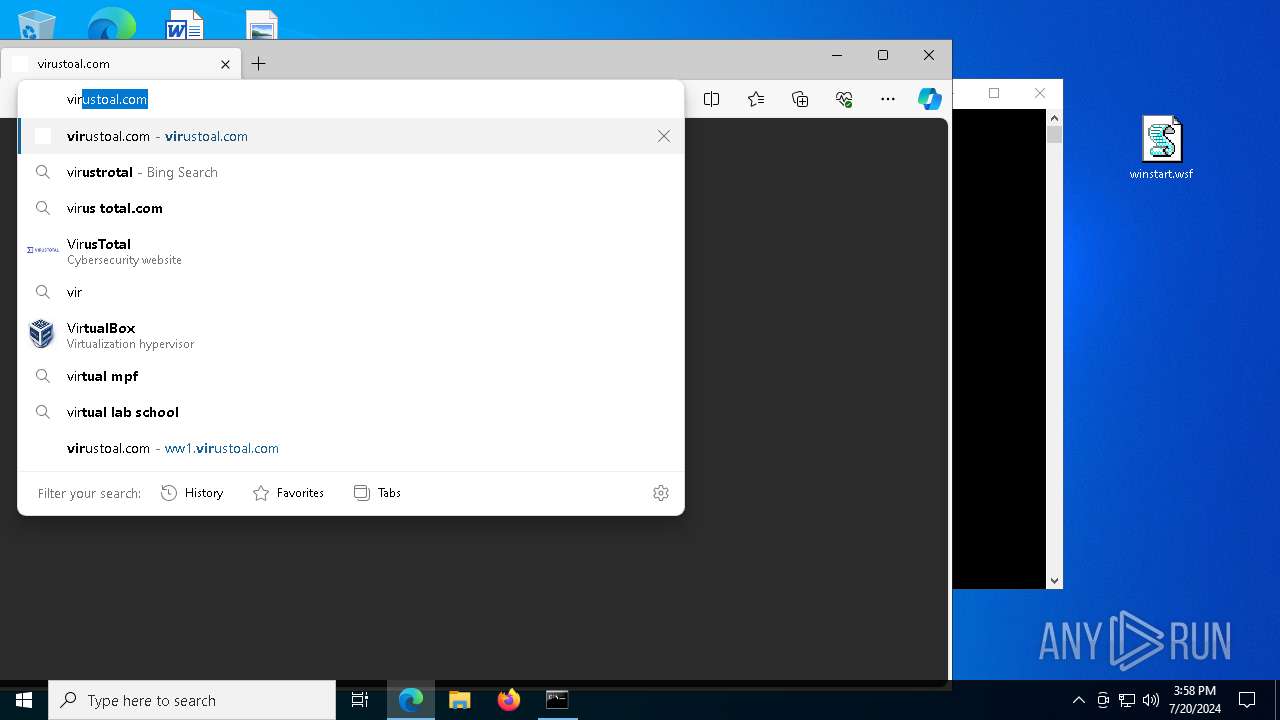Pick VirusTotal Cybersecurity website suggestion
1280x720 pixels.
pyautogui.click(x=351, y=251)
